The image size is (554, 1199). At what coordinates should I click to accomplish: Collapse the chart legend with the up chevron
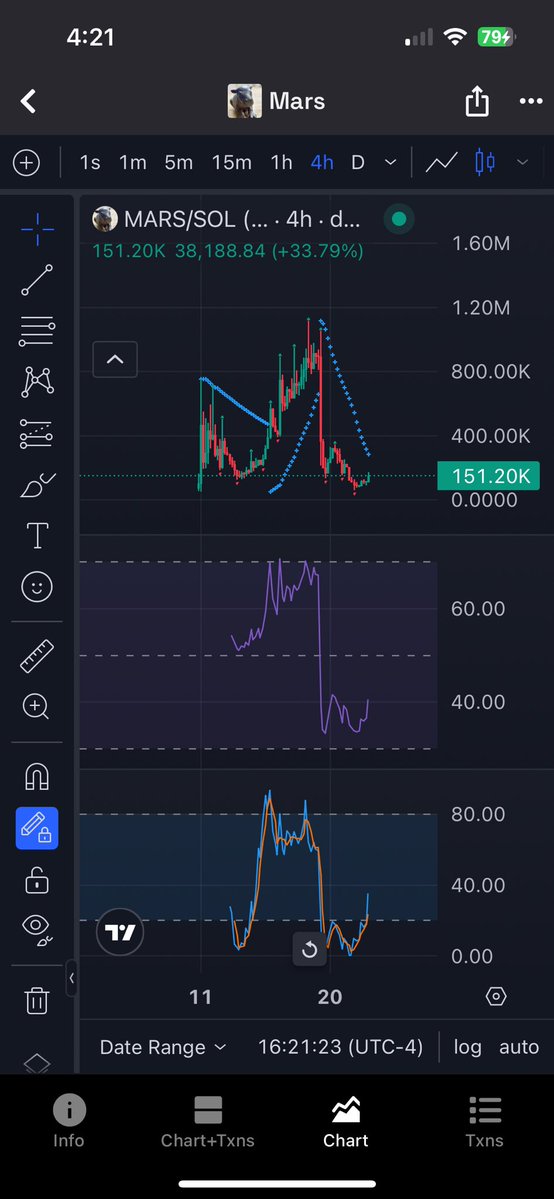coord(115,359)
